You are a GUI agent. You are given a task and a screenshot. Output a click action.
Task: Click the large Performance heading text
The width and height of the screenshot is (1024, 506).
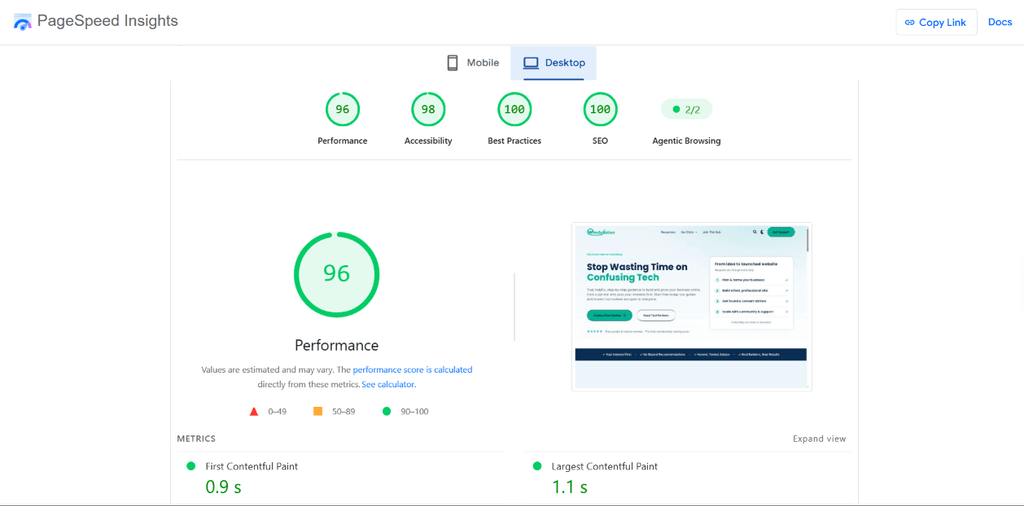336,345
